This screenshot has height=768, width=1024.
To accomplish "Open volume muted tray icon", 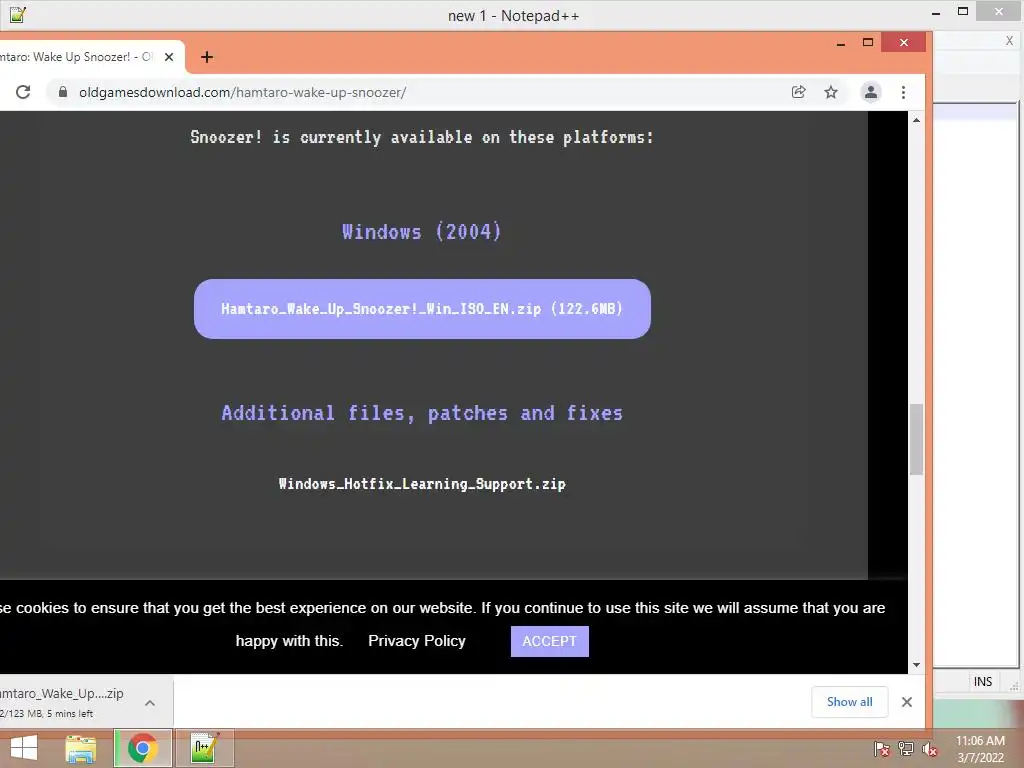I will click(930, 749).
